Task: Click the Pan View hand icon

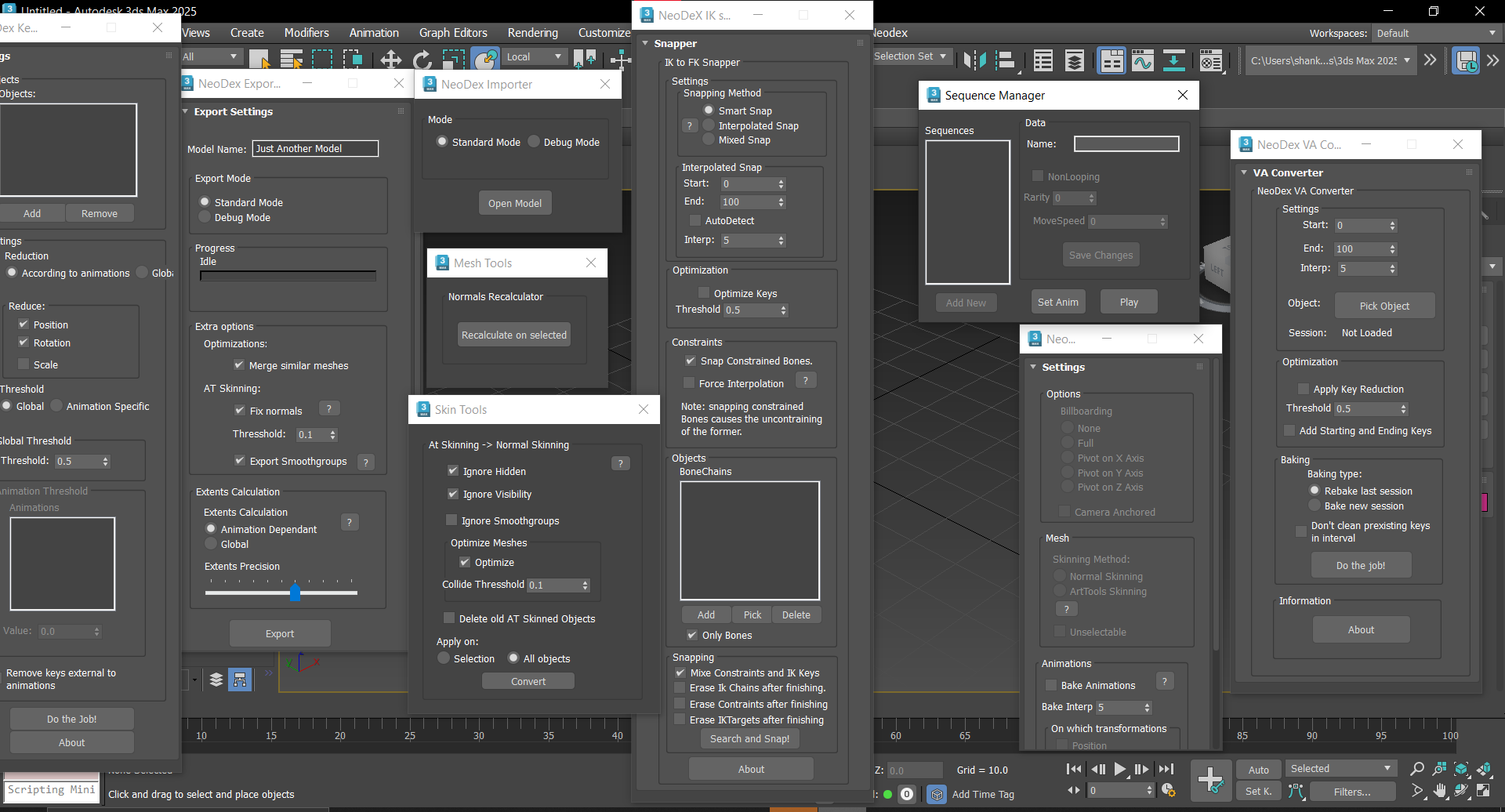Action: tap(1440, 791)
